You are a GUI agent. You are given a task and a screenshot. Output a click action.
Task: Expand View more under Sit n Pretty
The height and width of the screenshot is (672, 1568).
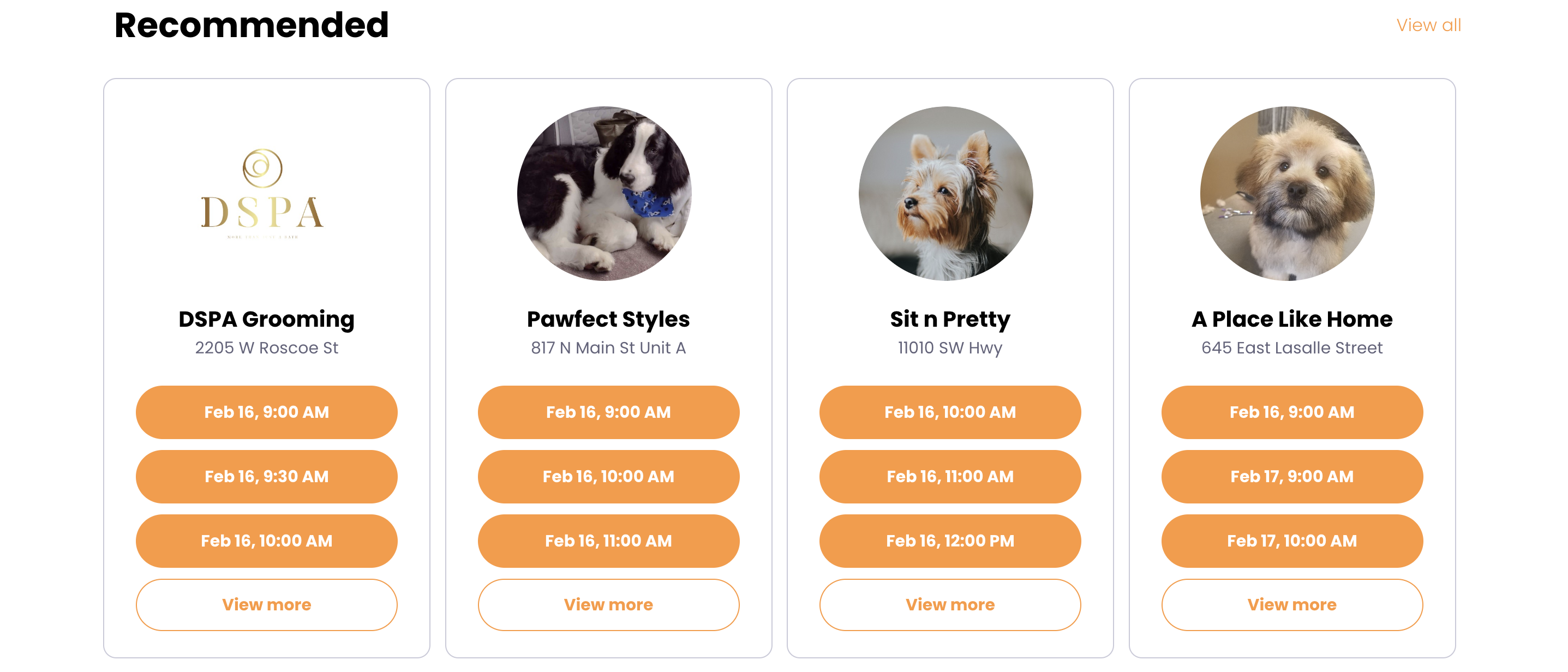pyautogui.click(x=949, y=604)
